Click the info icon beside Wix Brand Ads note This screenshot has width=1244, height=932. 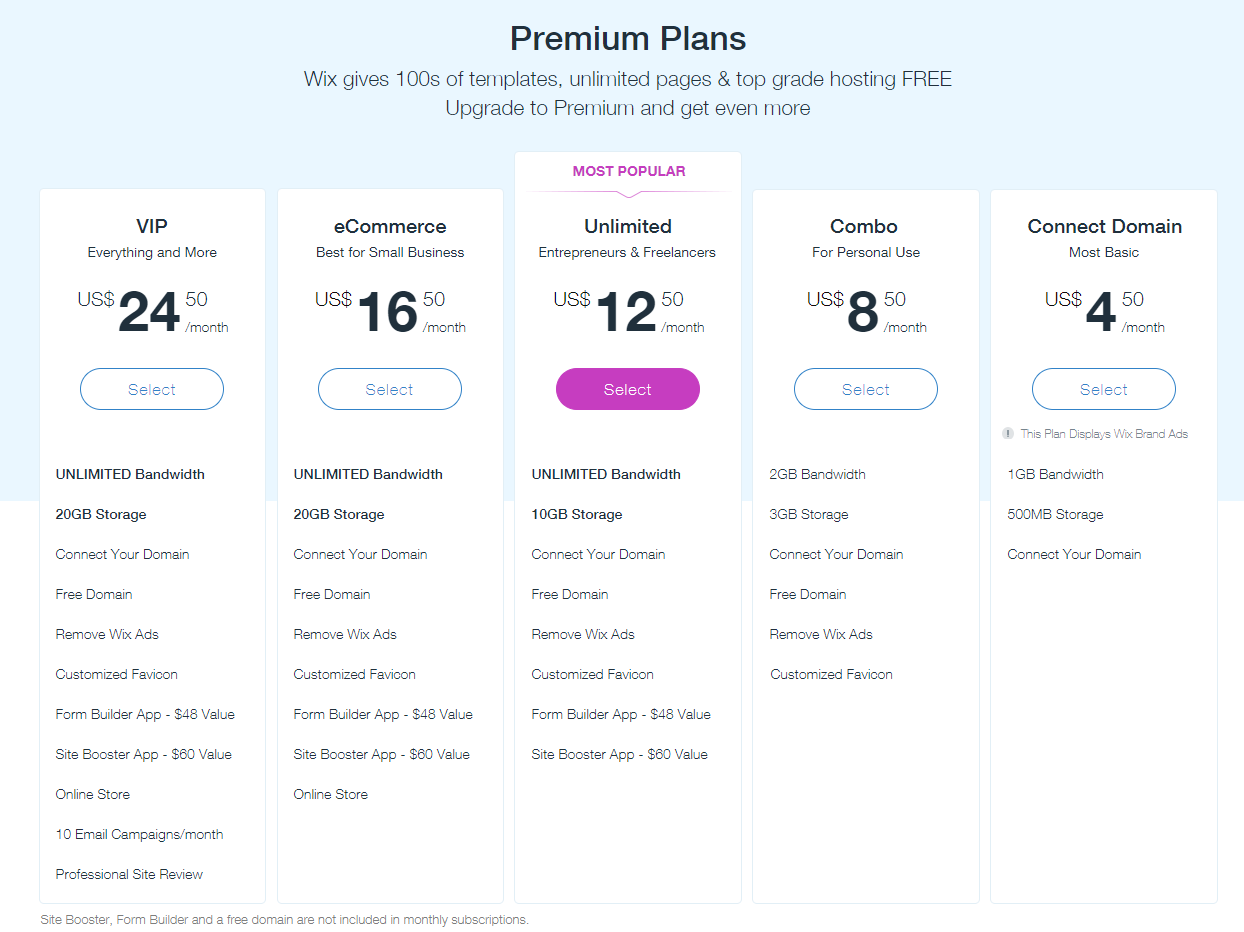point(1008,434)
